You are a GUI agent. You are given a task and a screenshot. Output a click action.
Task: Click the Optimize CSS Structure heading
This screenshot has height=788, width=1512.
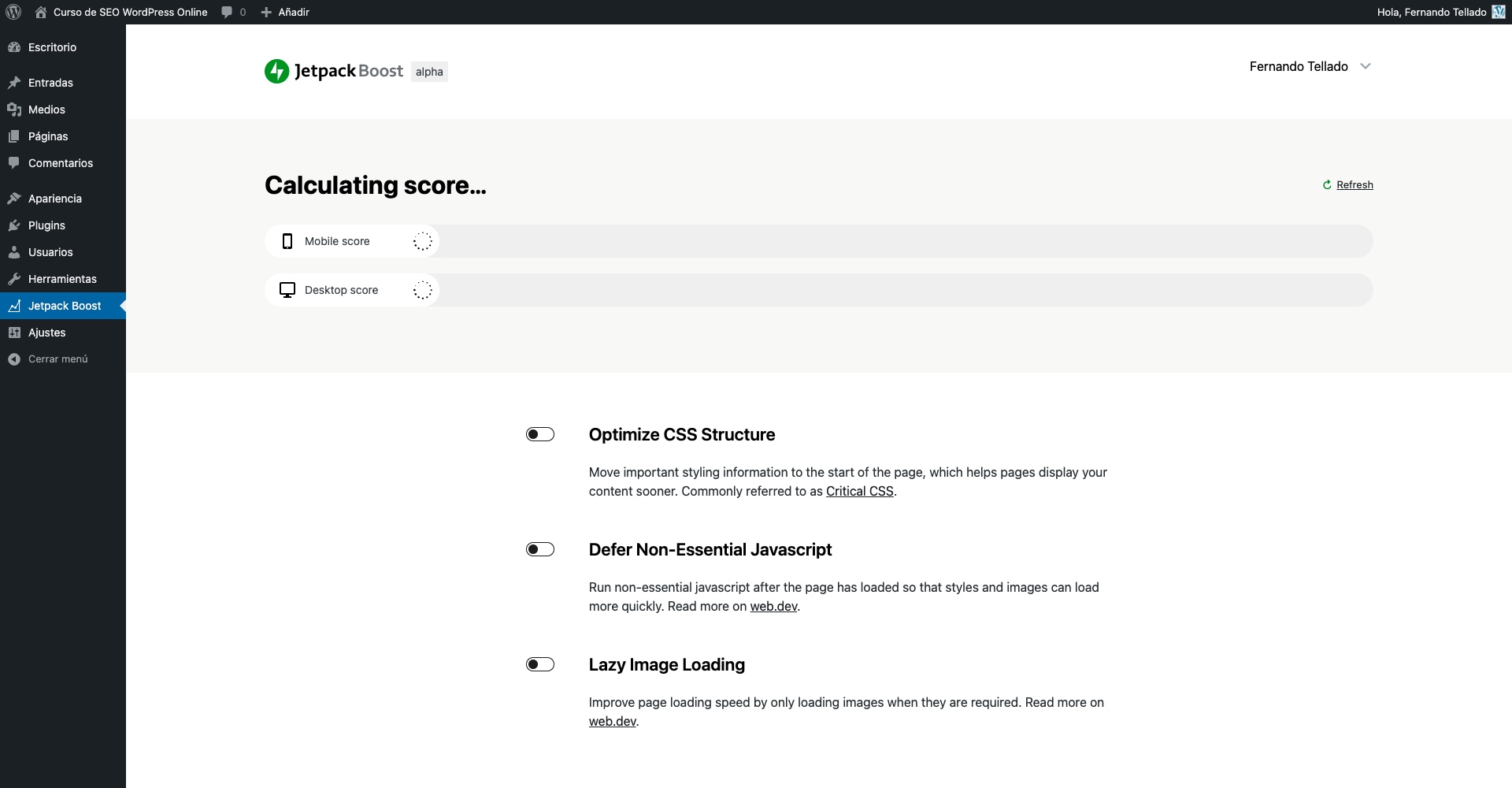coord(682,434)
